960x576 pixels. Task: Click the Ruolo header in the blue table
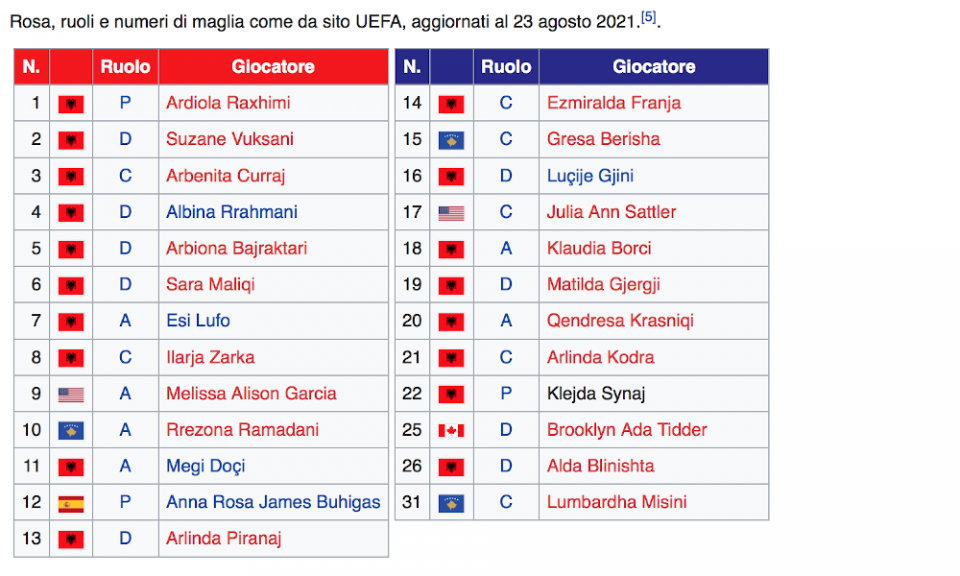tap(506, 66)
